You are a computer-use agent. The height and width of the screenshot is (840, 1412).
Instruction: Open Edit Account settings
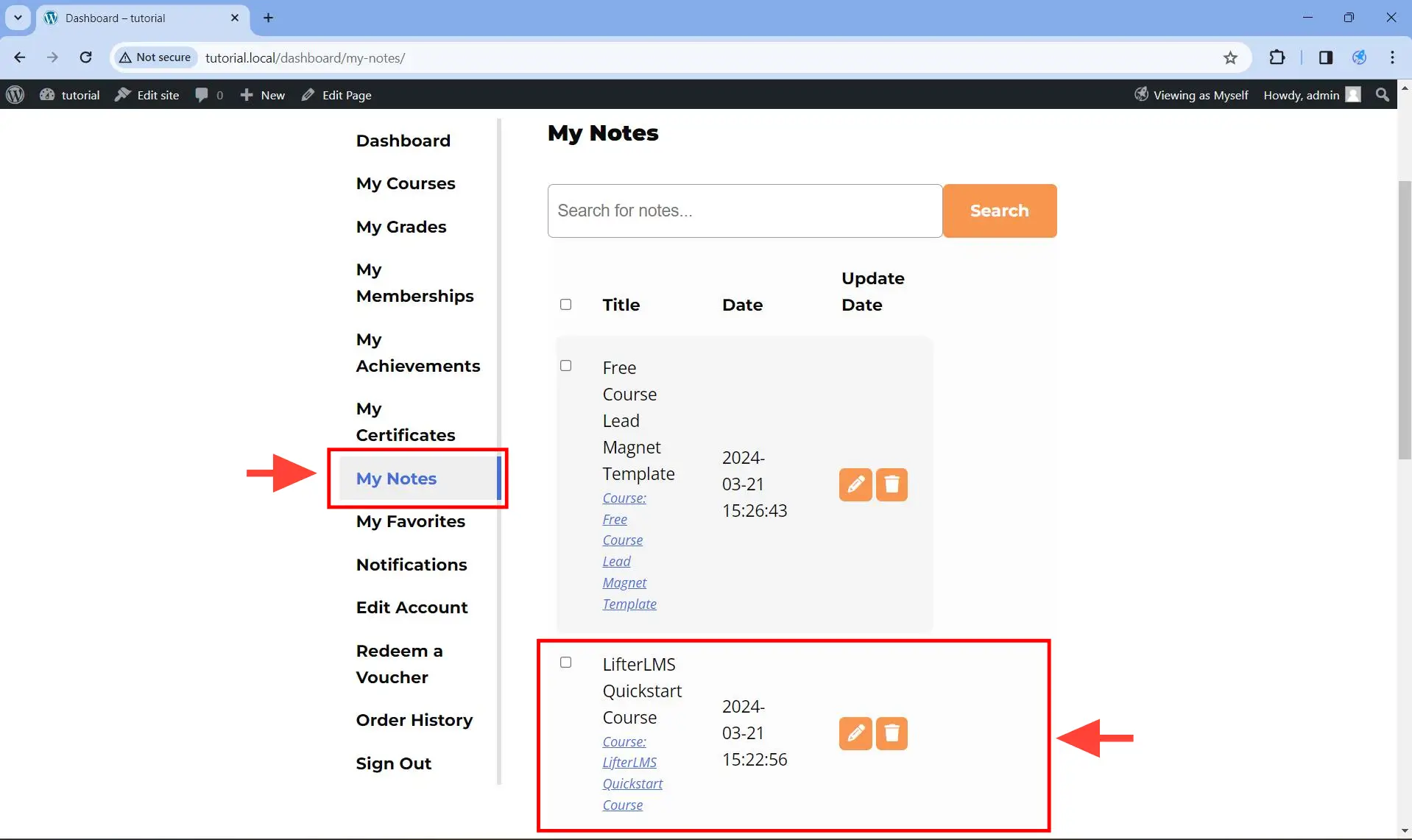pos(412,607)
